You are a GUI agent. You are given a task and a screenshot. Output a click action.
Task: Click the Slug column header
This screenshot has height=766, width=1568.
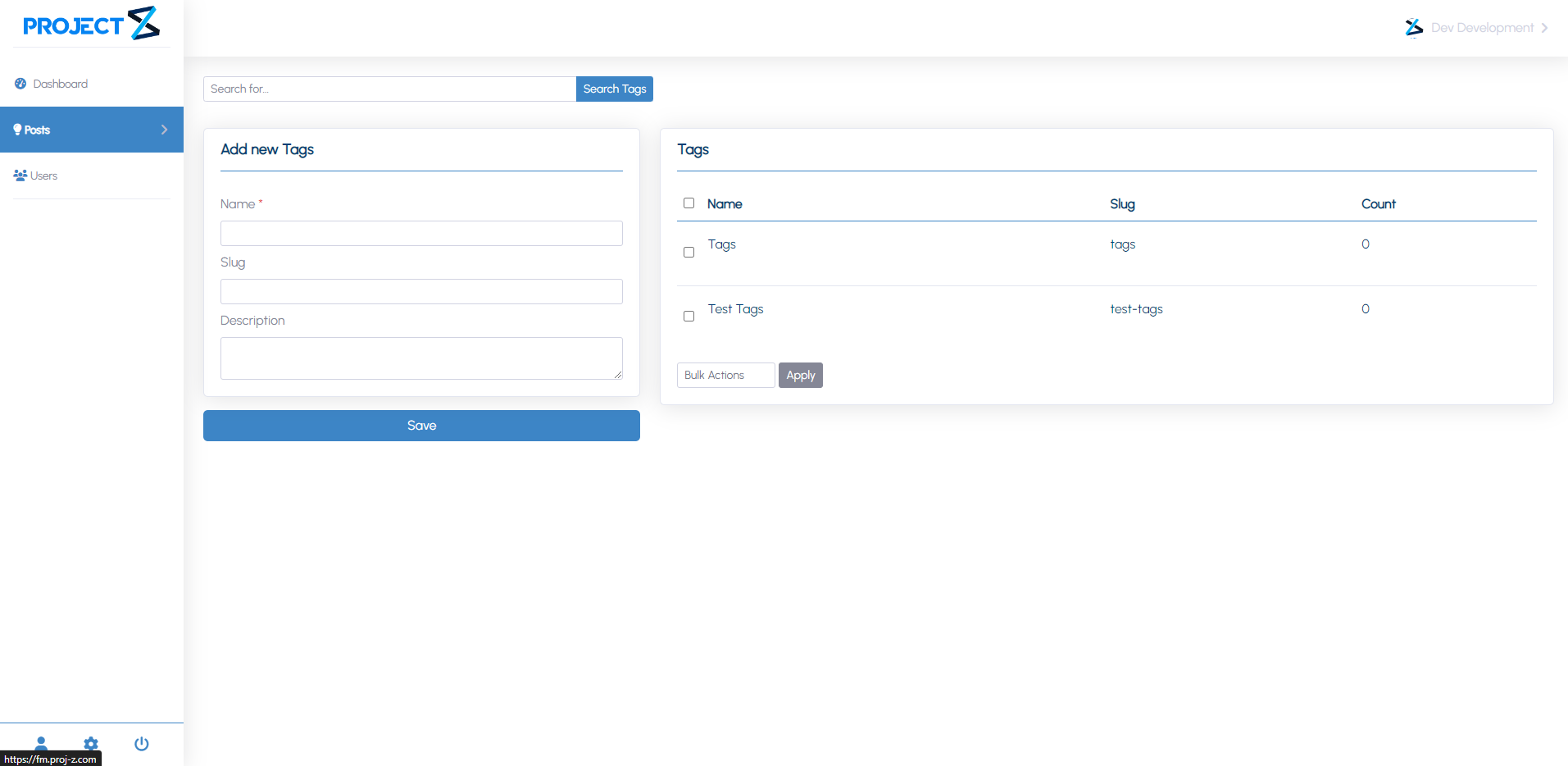1122,203
